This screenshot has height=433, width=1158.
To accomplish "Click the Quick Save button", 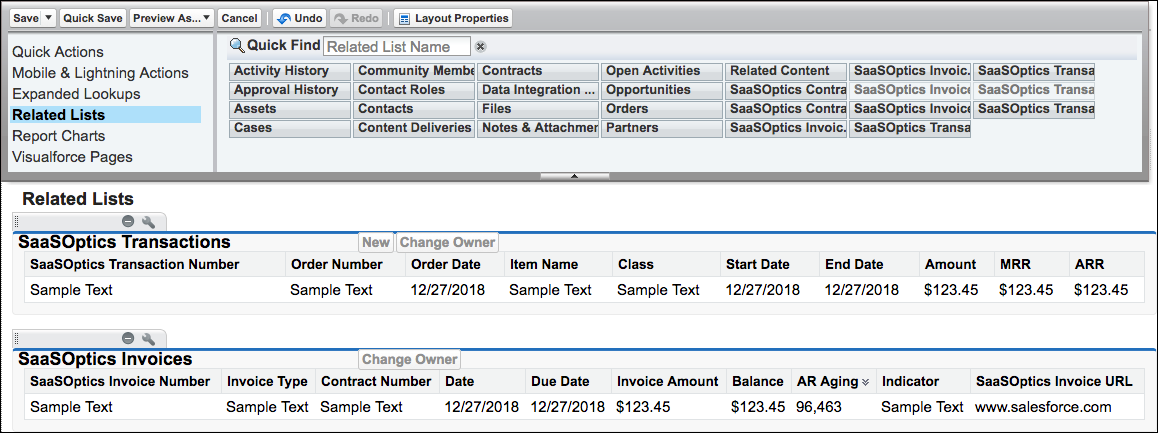I will pyautogui.click(x=93, y=18).
